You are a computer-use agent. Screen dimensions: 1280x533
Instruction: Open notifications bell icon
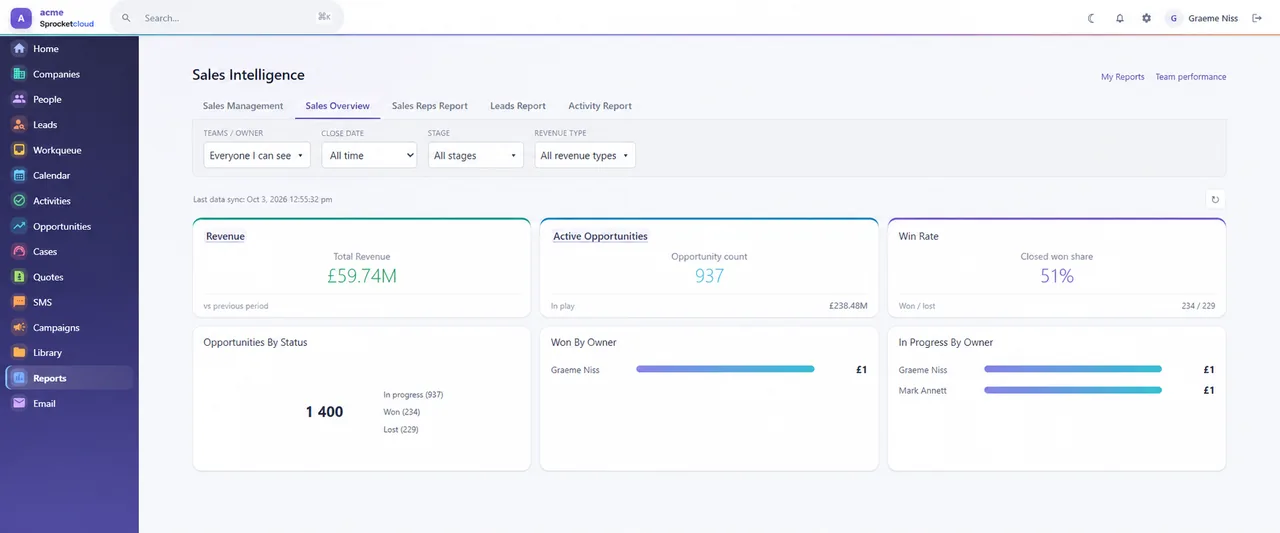click(x=1119, y=18)
